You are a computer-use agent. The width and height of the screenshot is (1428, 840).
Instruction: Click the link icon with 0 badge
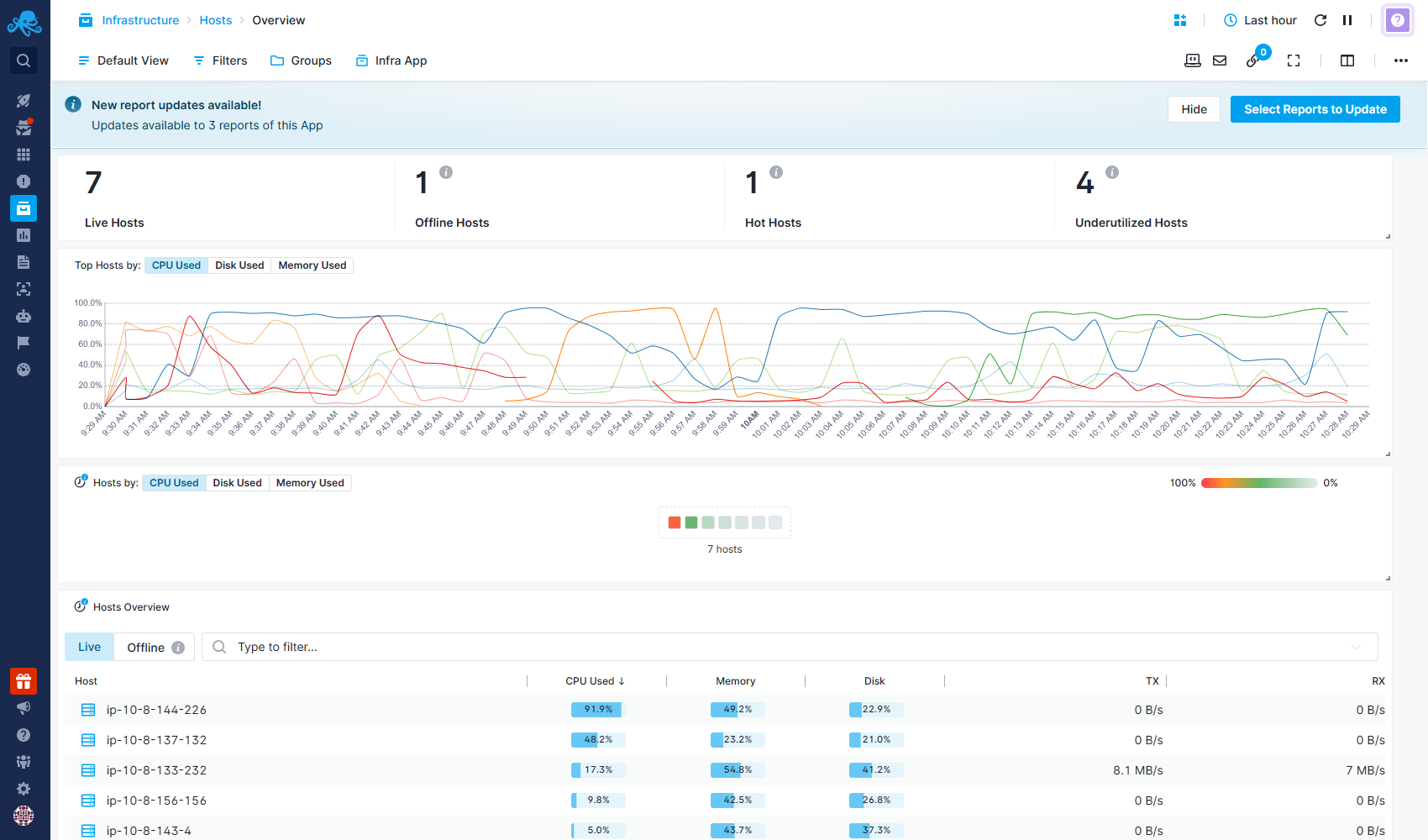pyautogui.click(x=1252, y=60)
